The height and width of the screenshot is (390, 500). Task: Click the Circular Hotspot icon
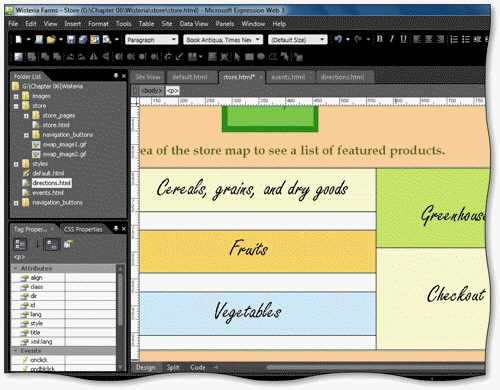261,57
